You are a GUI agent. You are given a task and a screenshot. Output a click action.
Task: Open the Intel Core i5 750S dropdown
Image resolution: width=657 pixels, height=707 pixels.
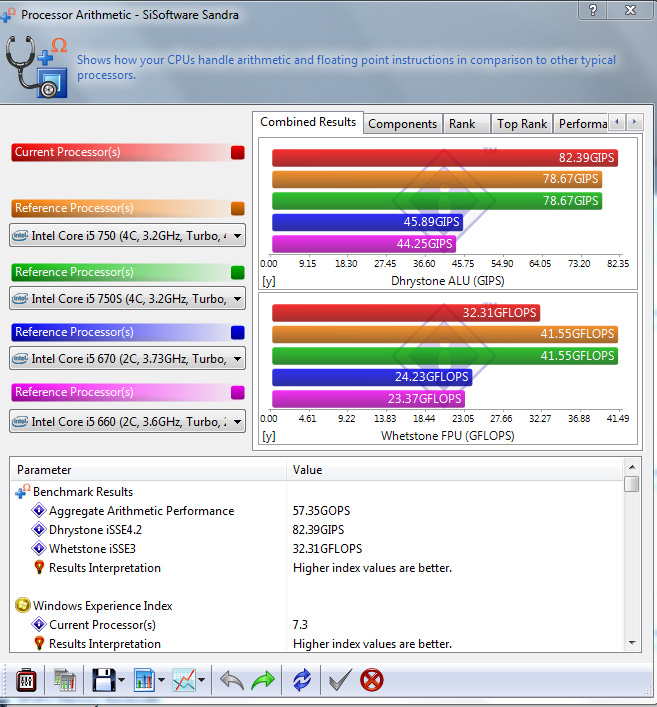(128, 298)
